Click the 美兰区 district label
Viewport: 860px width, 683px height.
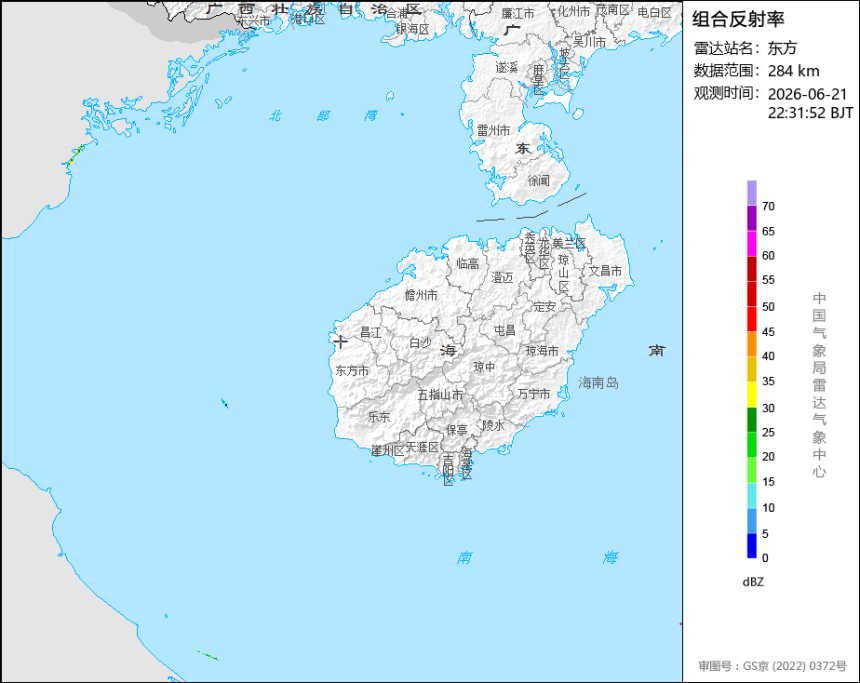click(569, 243)
